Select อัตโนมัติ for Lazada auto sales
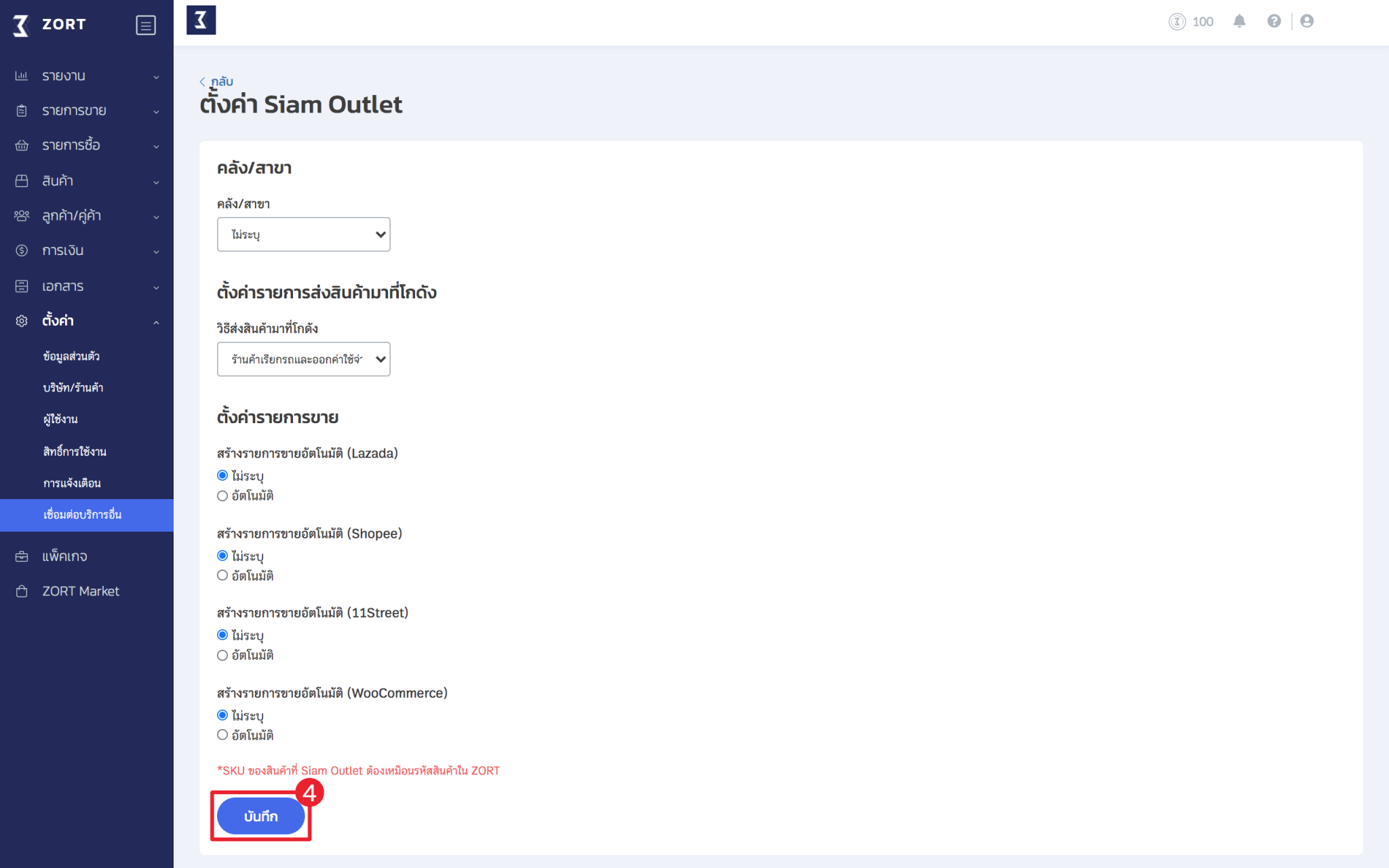1389x868 pixels. point(222,496)
